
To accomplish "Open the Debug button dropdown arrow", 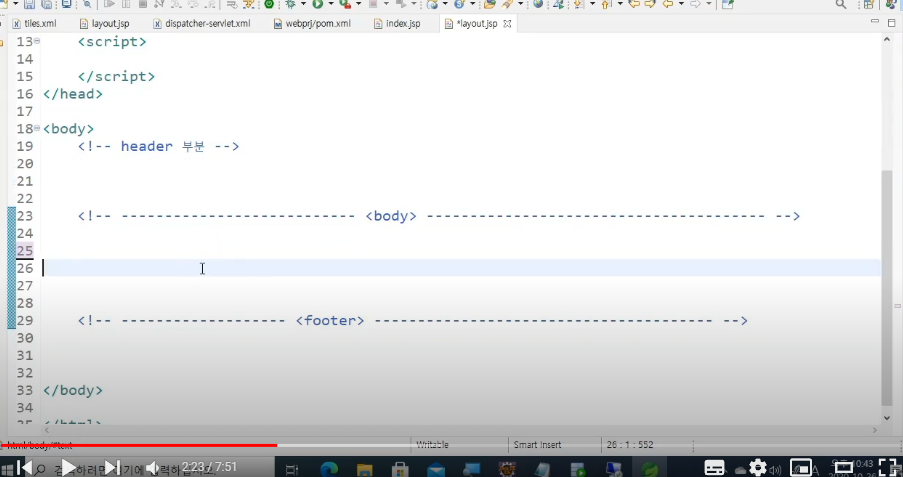I will (x=303, y=5).
